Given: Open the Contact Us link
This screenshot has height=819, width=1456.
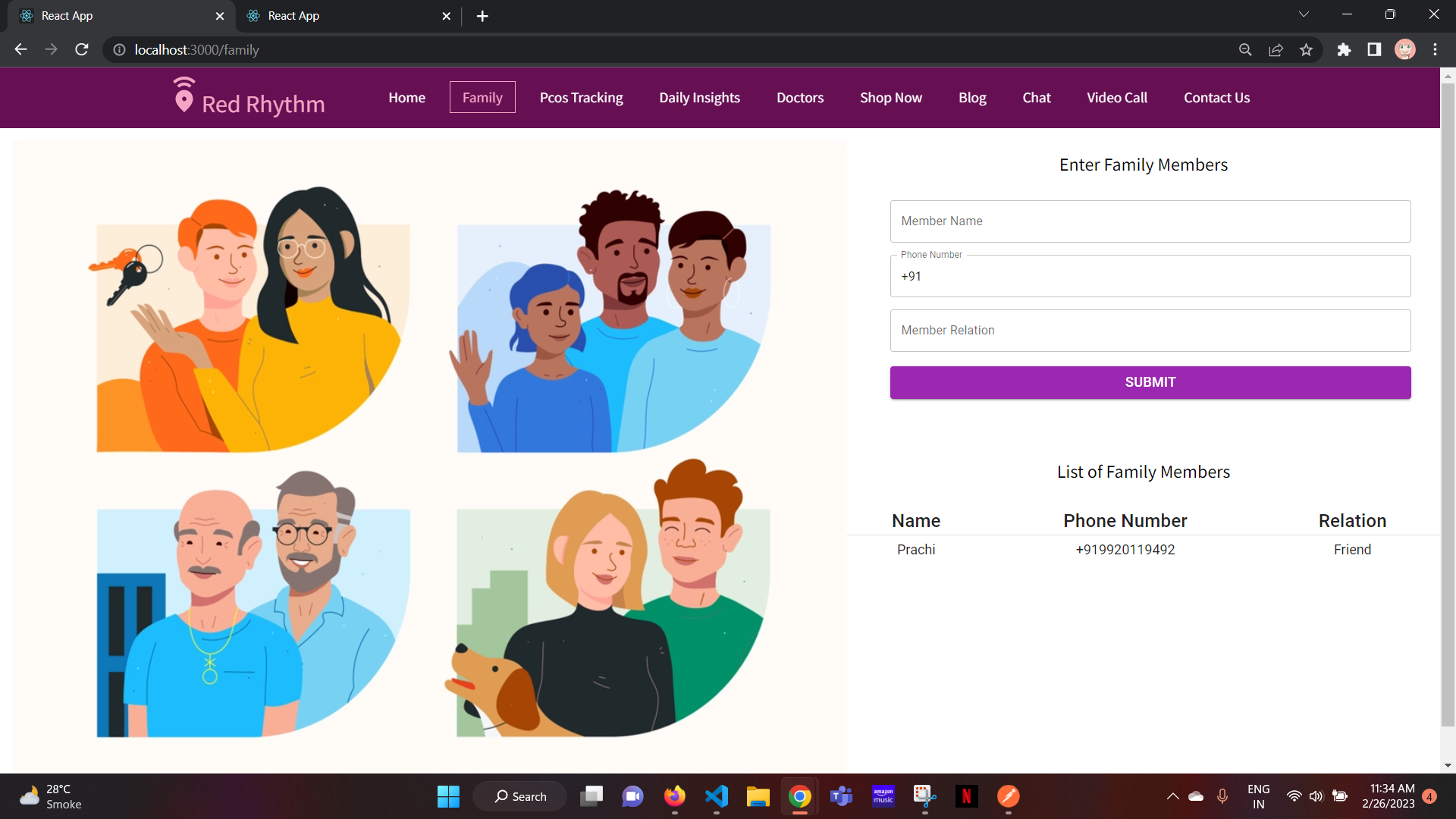Looking at the screenshot, I should point(1216,98).
